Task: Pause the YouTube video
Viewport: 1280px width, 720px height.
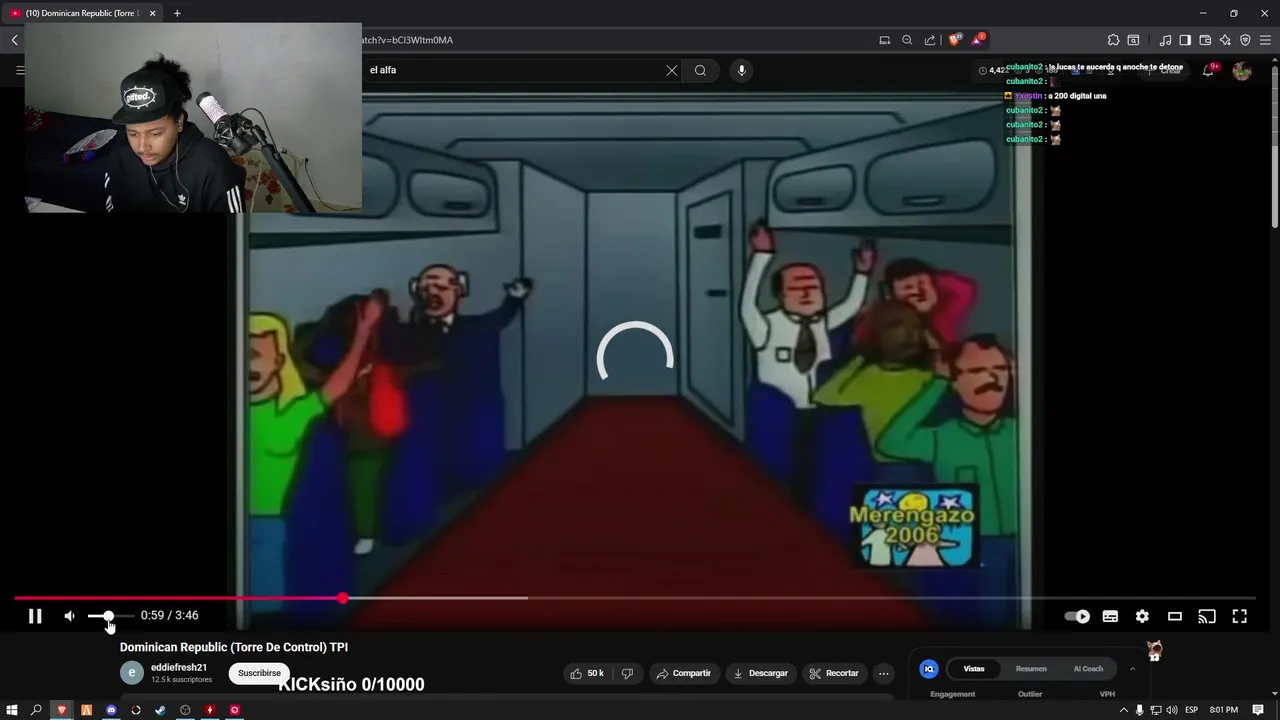Action: (35, 616)
